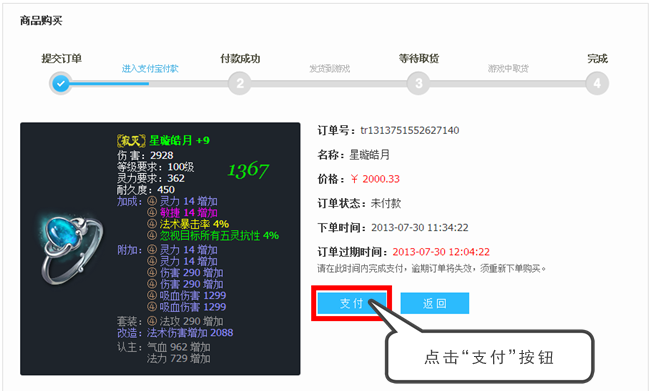Click the red price ¥ 2000.33
Viewport: 650px width, 391px height.
click(375, 179)
